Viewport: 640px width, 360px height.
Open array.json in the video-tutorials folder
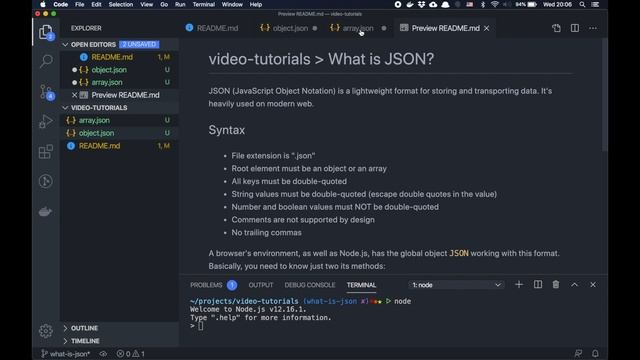119,120
